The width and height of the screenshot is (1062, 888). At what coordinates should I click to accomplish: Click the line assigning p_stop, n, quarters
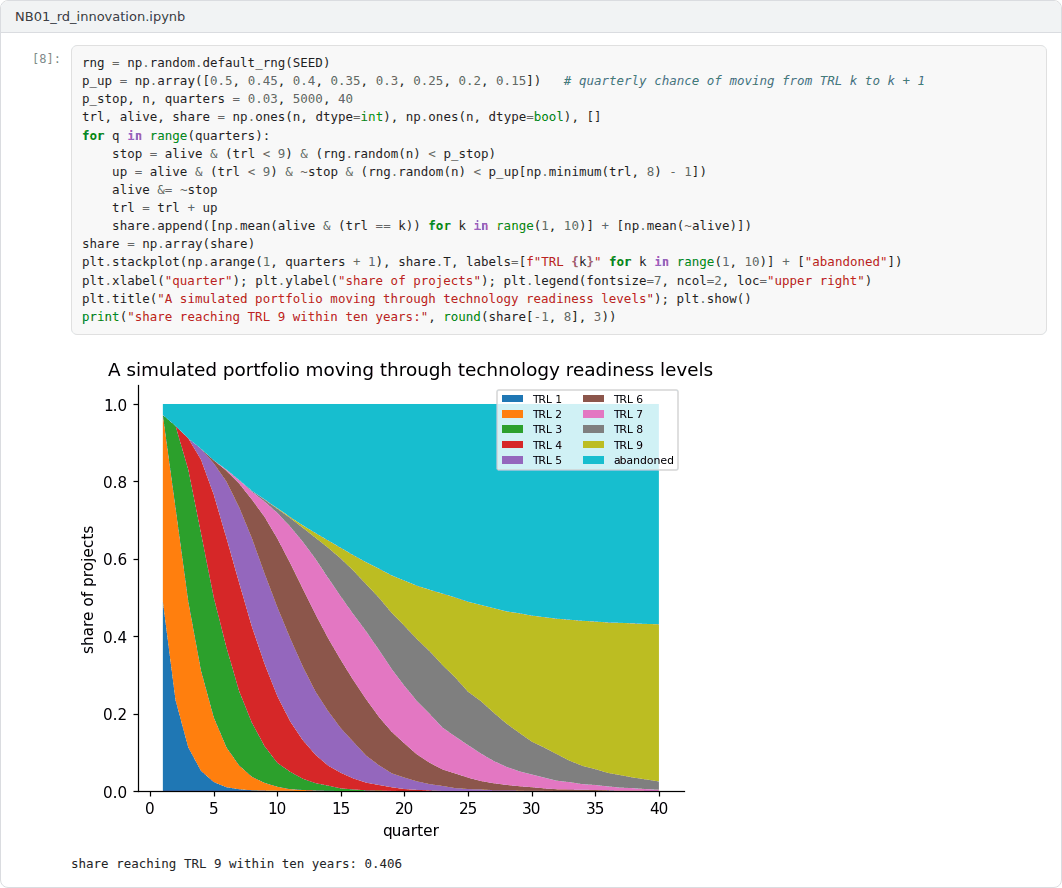(x=217, y=99)
